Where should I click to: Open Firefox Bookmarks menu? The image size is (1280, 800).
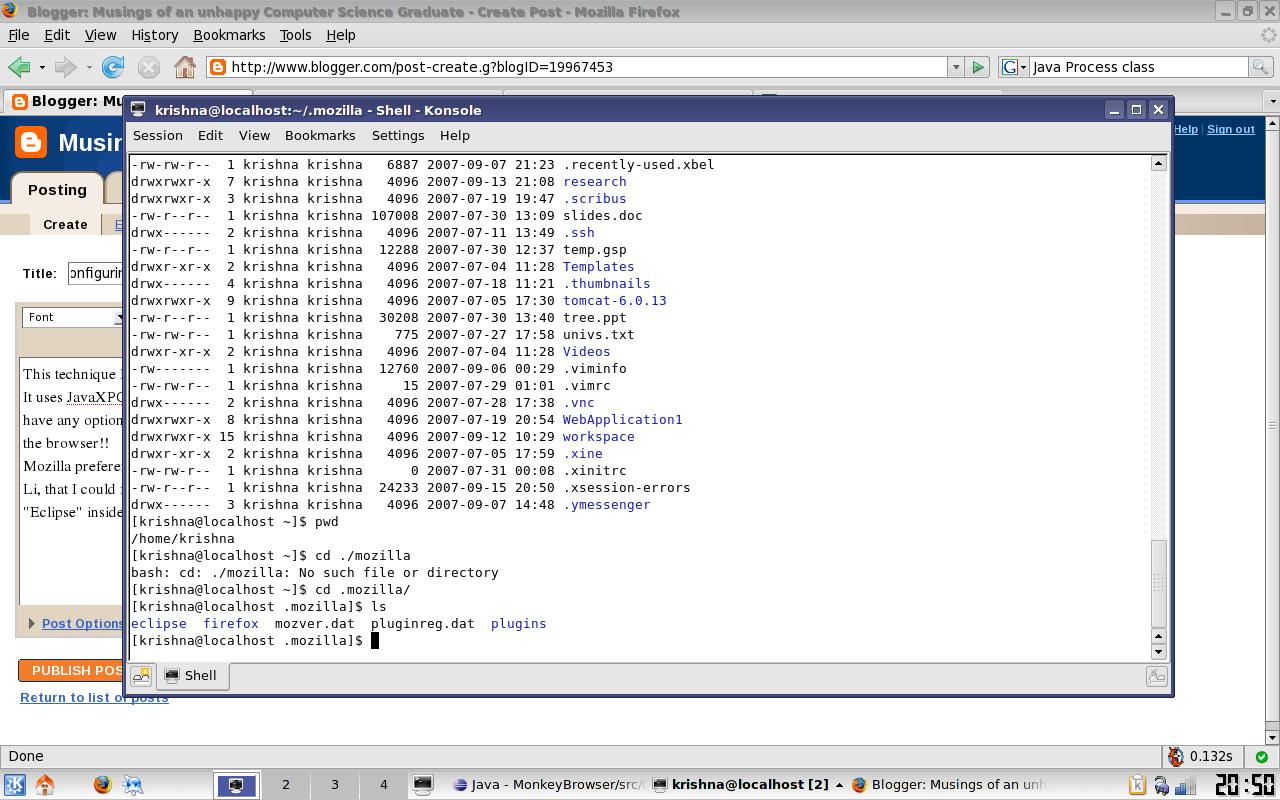(x=229, y=35)
